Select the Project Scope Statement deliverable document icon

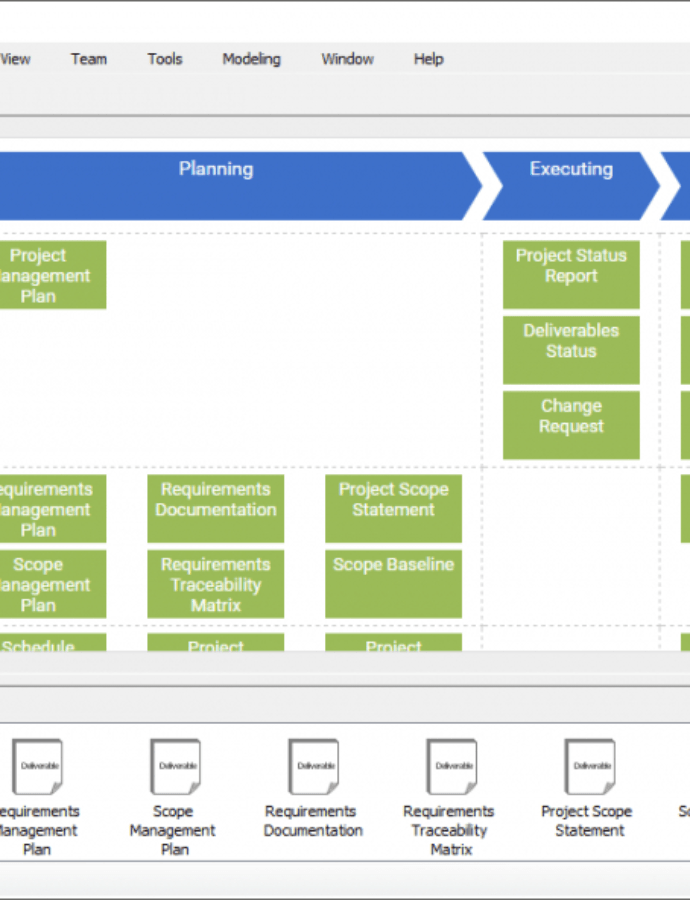(589, 767)
